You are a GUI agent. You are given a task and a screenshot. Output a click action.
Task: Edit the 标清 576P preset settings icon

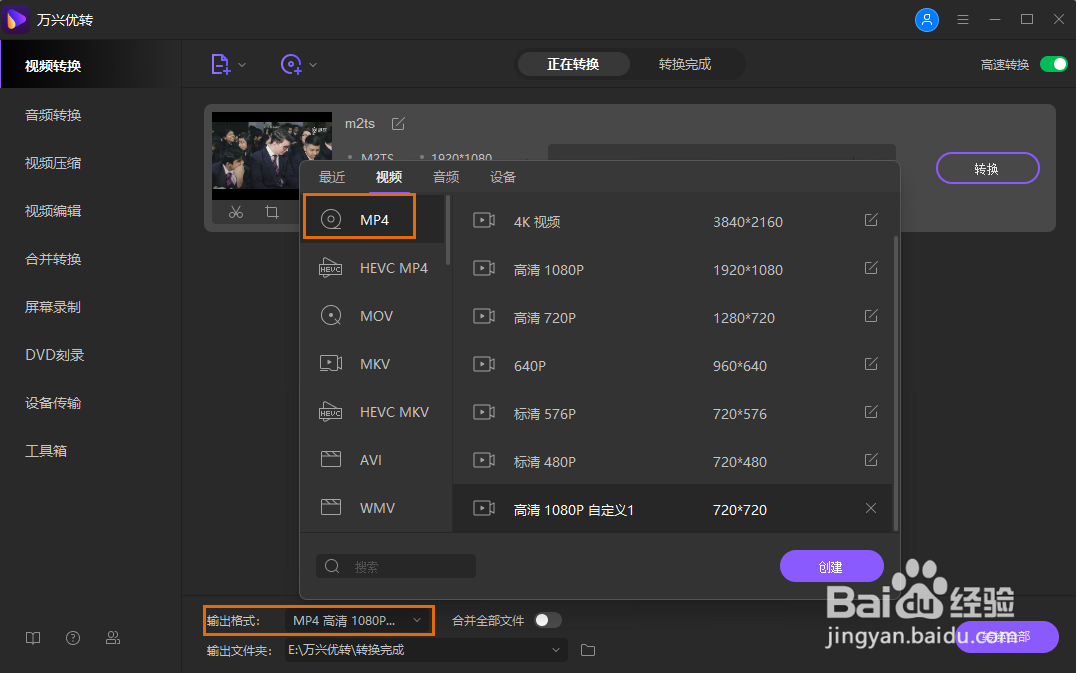(871, 412)
